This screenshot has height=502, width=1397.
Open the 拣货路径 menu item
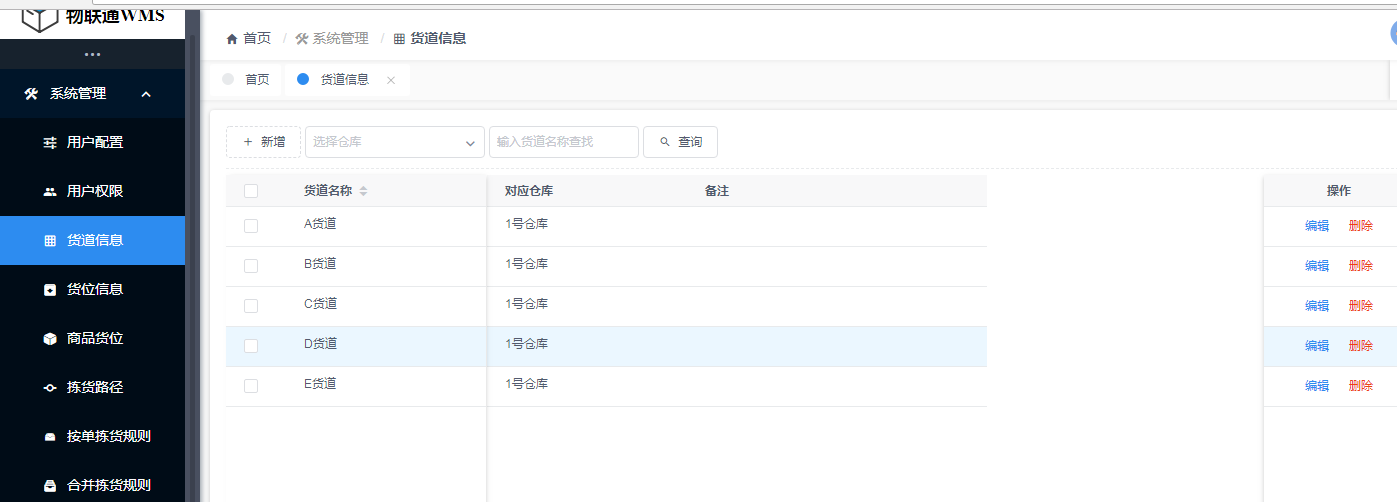click(92, 388)
